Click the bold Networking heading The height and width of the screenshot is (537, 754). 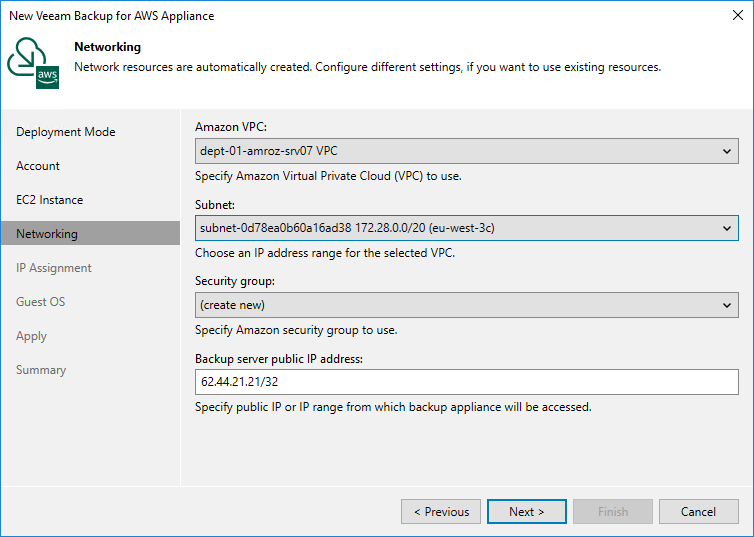click(x=108, y=47)
